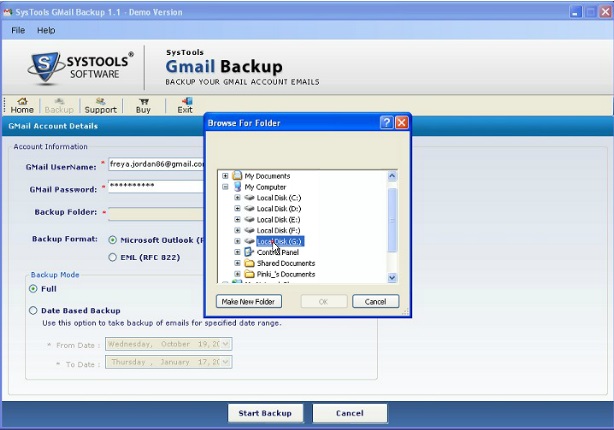Click Cancel button beside Start Backup
Image resolution: width=614 pixels, height=430 pixels.
tap(350, 413)
